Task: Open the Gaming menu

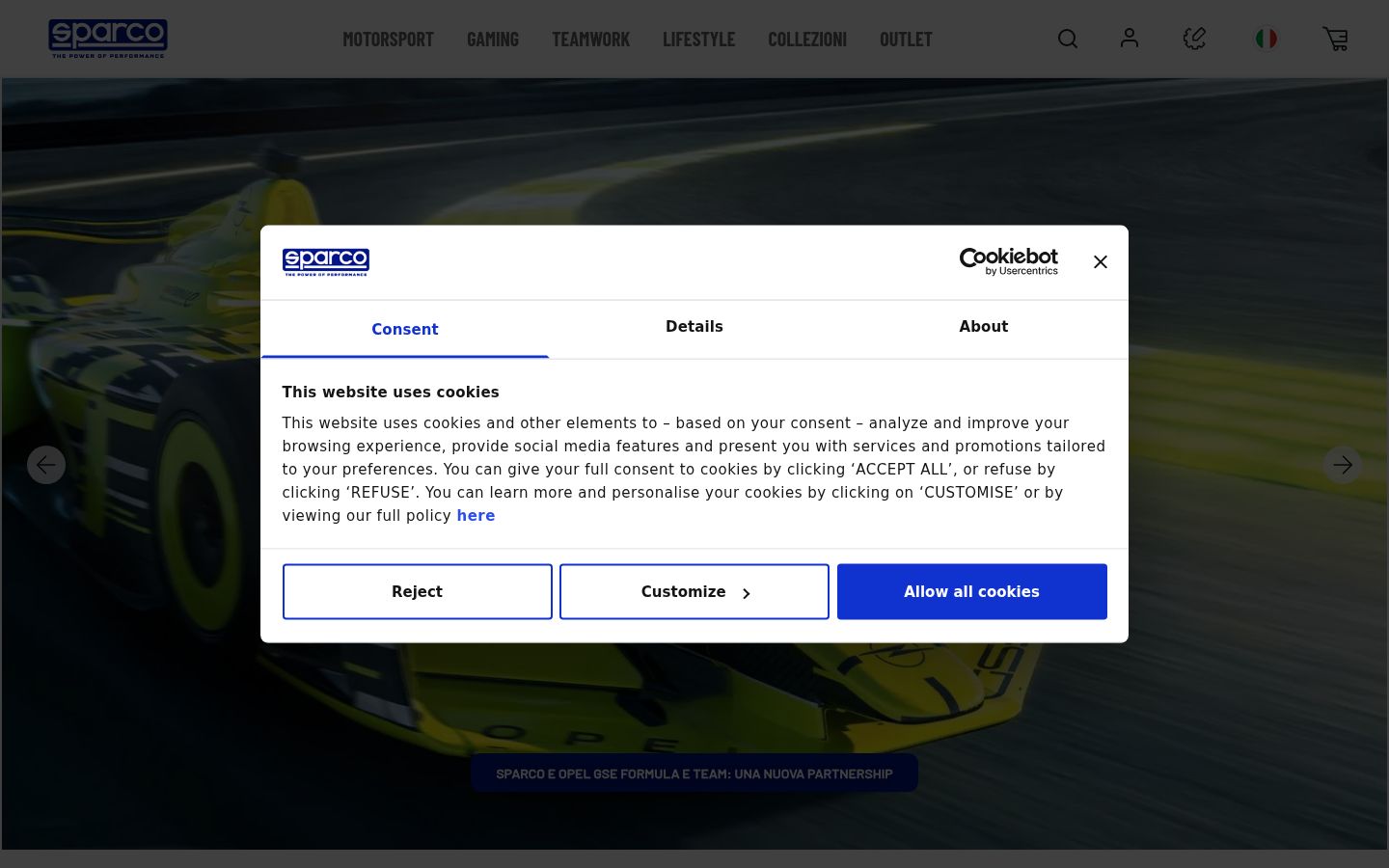Action: pyautogui.click(x=493, y=40)
